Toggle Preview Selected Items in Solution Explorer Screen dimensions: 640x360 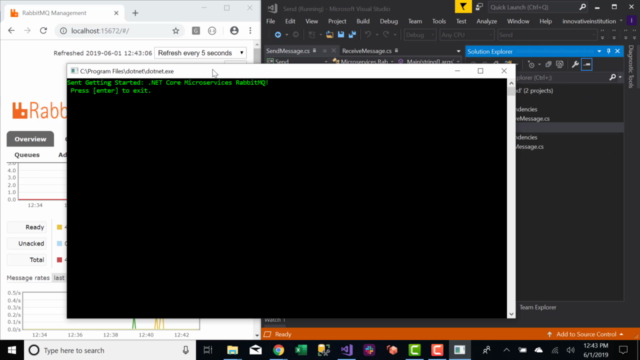587,64
